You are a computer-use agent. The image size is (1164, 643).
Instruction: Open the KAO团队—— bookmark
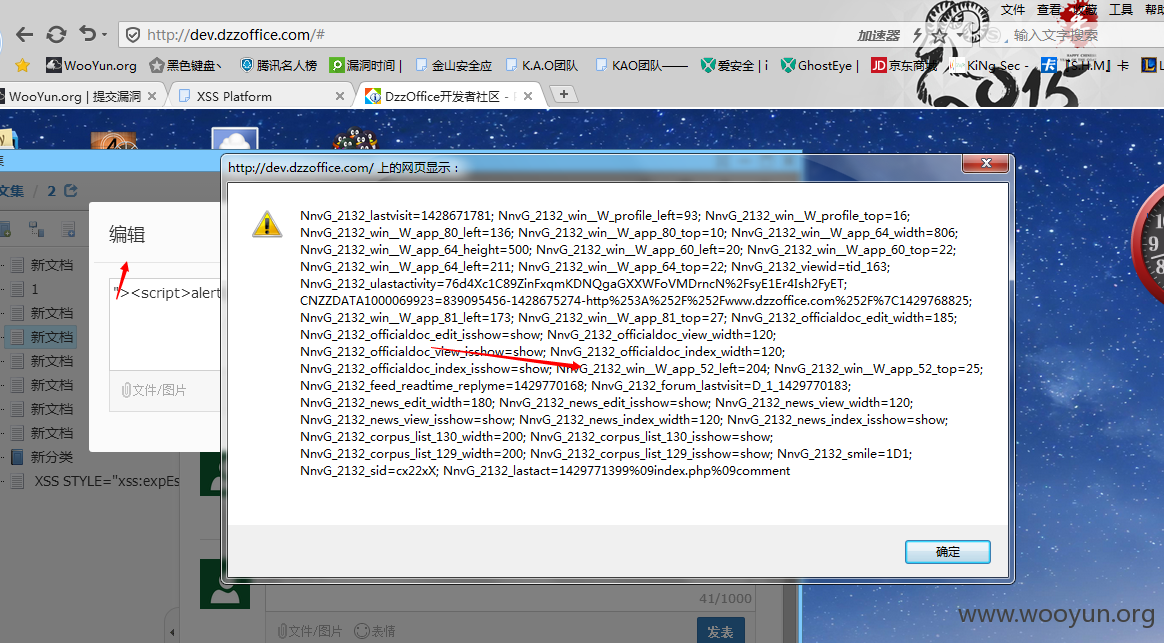click(x=643, y=65)
